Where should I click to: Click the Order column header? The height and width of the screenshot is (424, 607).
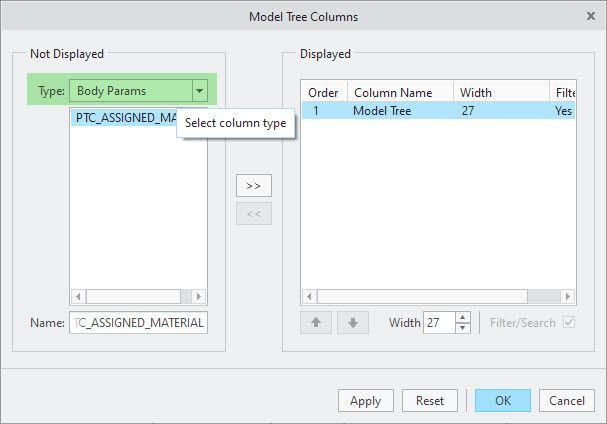[323, 92]
